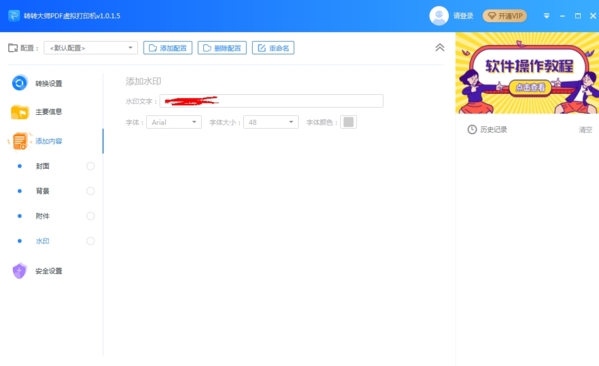
Task: Click the 字体颜色 gray color swatch
Action: [348, 122]
